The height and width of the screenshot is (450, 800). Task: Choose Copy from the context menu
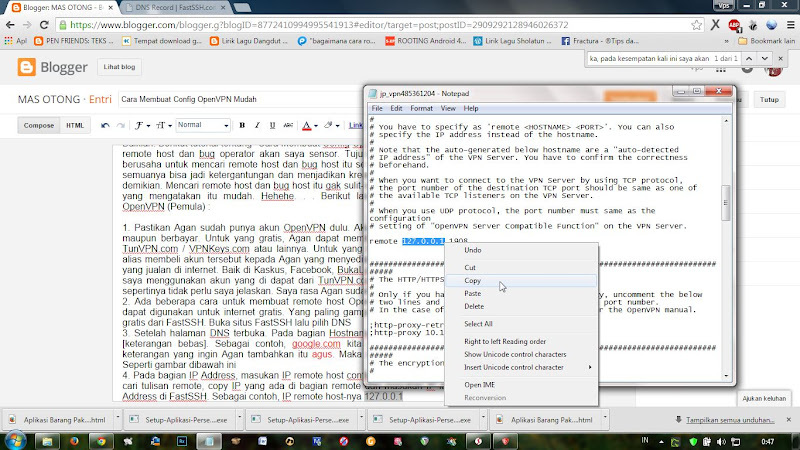pyautogui.click(x=521, y=281)
